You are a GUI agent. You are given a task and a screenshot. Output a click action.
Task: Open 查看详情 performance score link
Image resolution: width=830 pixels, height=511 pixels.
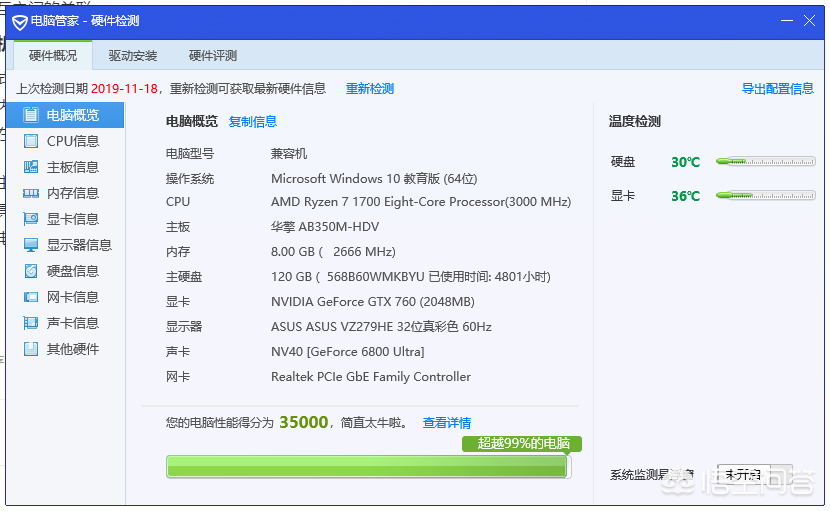[x=447, y=423]
